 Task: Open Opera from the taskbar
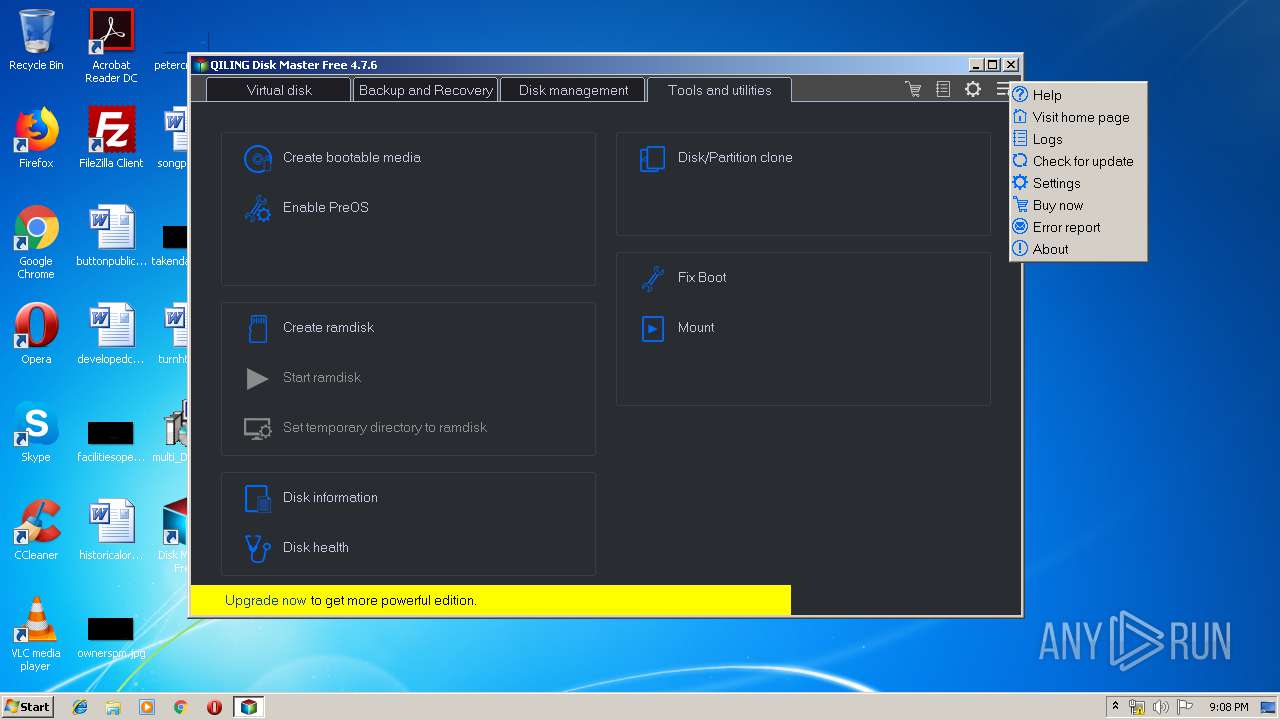point(214,707)
